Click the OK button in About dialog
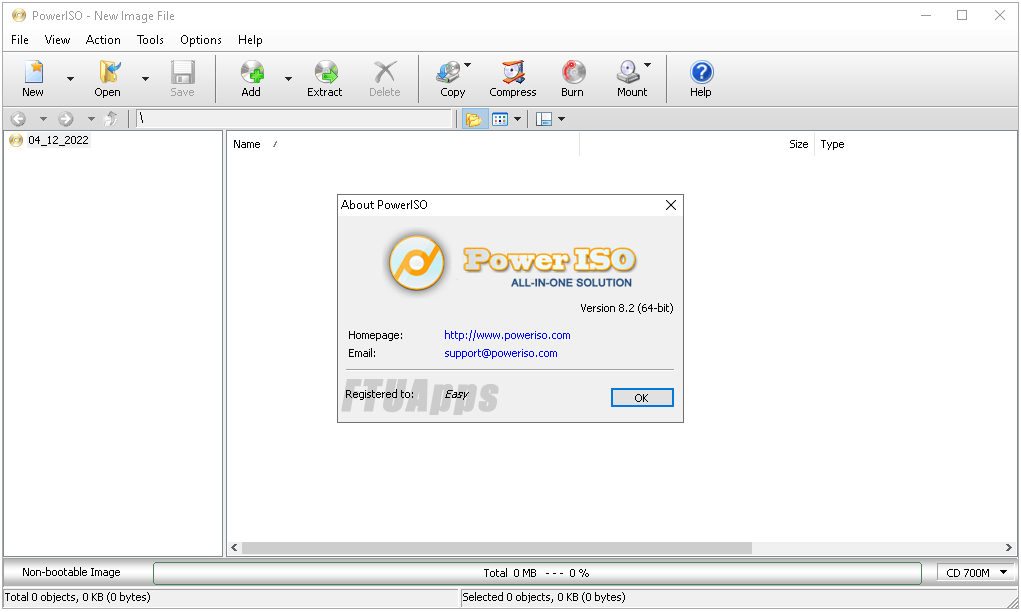Screen dimensions: 1021x612 click(x=641, y=398)
